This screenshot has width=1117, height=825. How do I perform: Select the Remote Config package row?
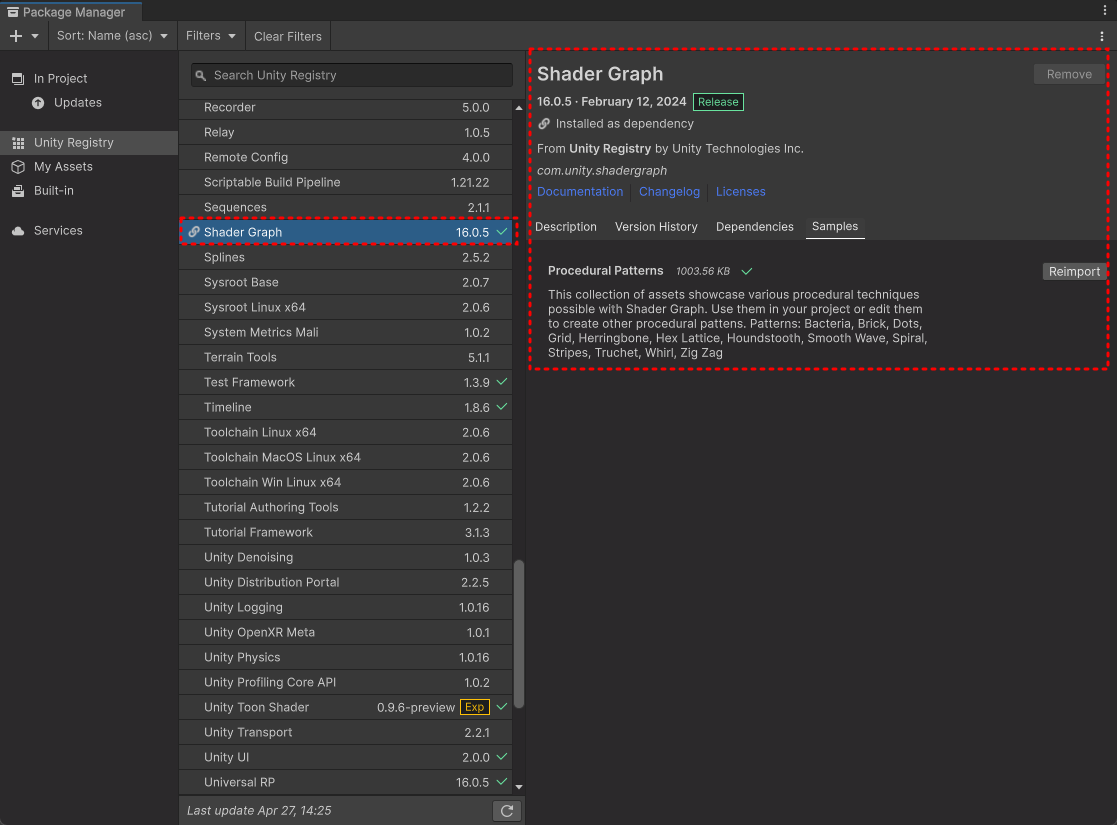[346, 157]
